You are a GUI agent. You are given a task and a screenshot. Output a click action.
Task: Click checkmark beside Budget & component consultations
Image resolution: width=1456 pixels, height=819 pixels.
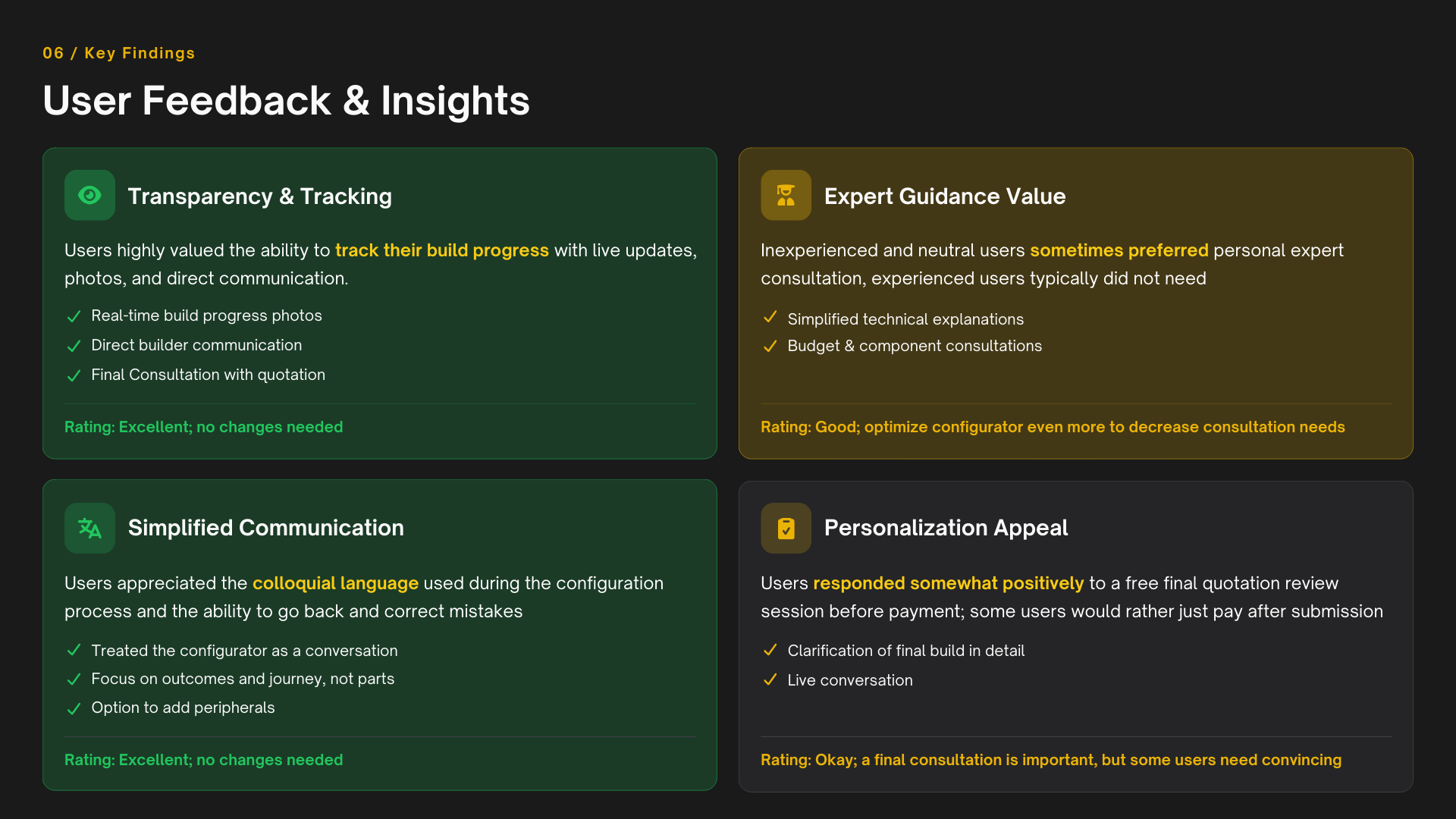(x=770, y=347)
